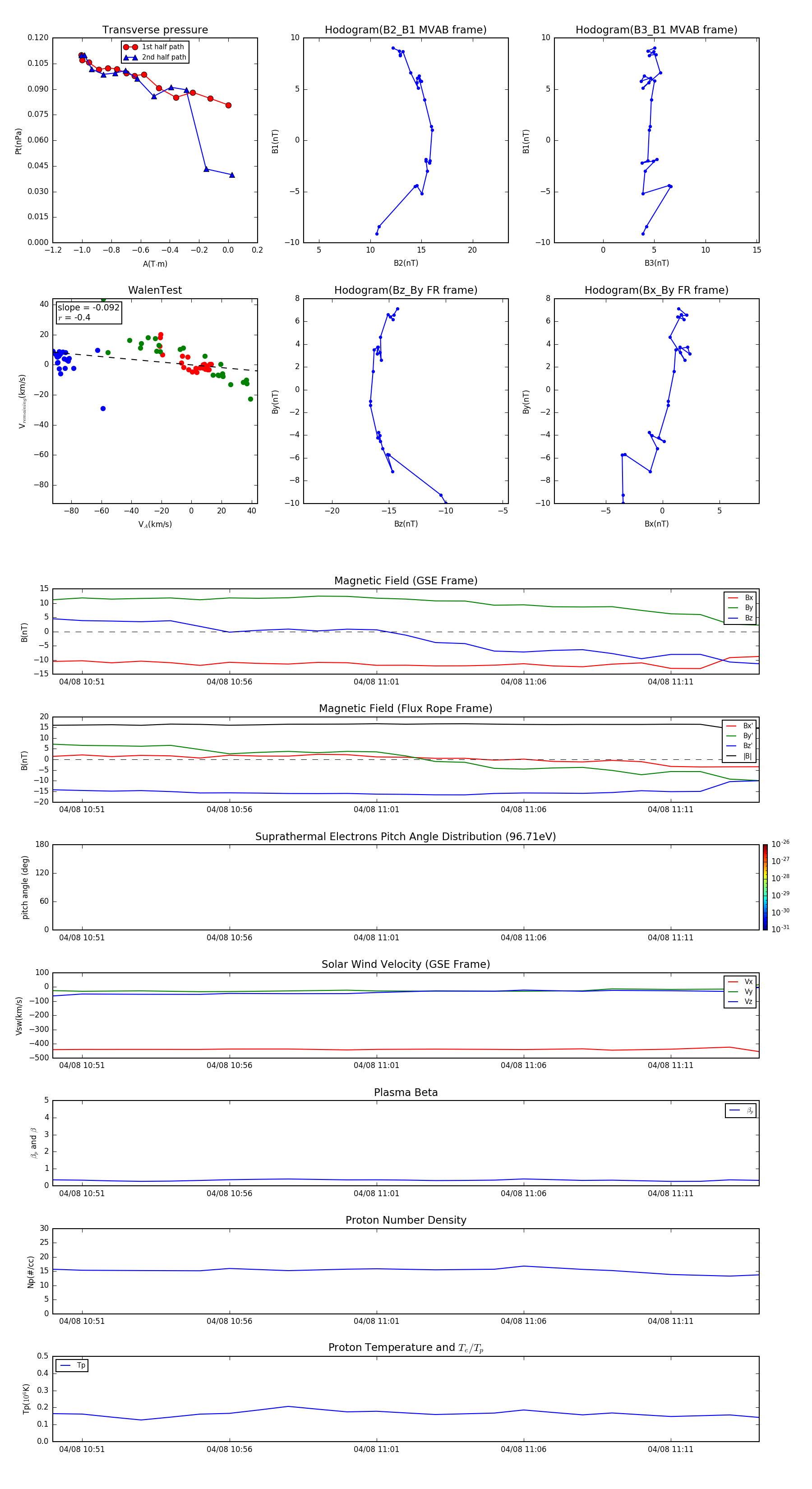The width and height of the screenshot is (812, 1489).
Task: Click the pitch angle colorbar
Action: (765, 887)
